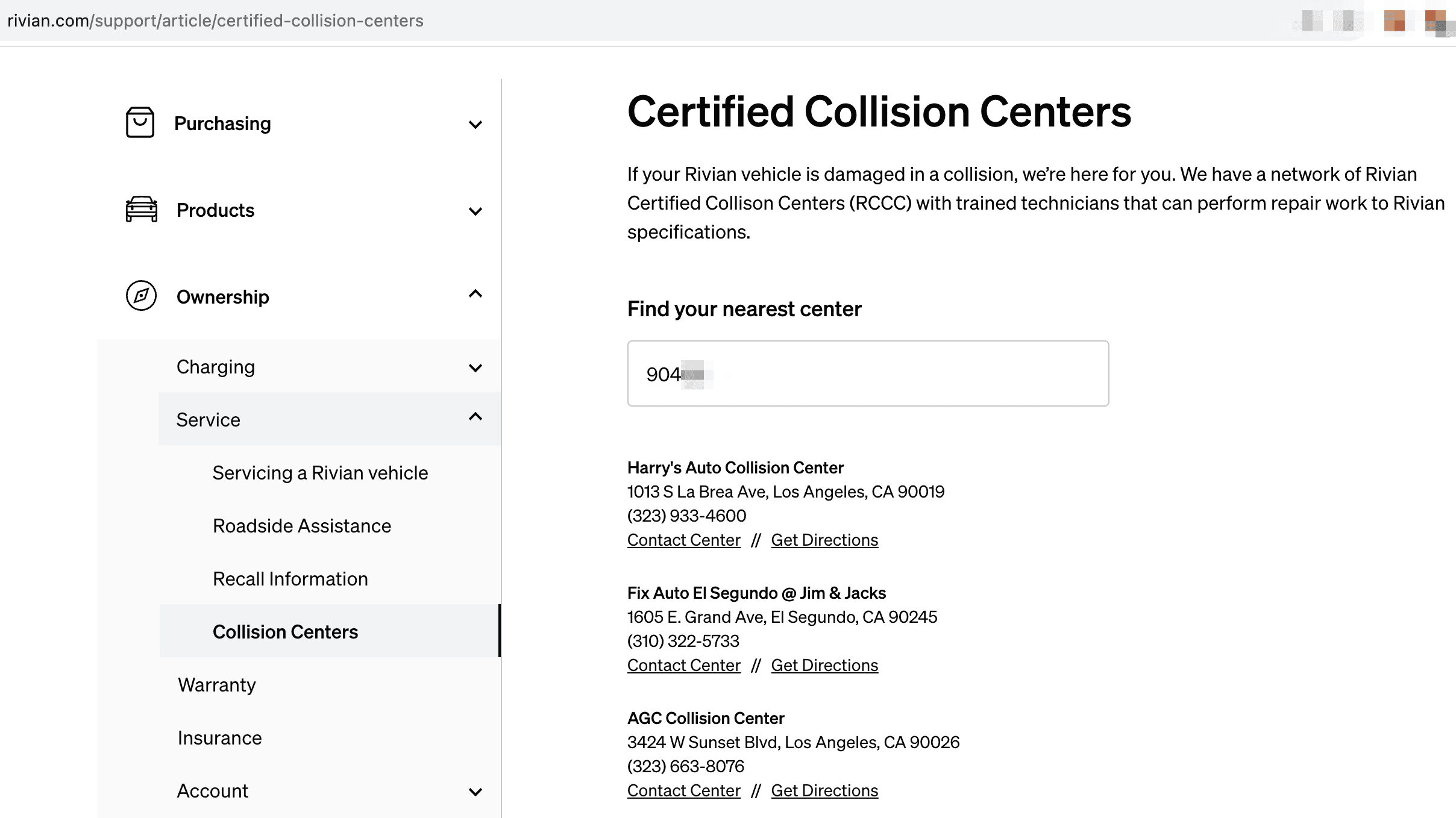Screen dimensions: 1456x818
Task: Click the Purchasing shopping bag icon
Action: (140, 122)
